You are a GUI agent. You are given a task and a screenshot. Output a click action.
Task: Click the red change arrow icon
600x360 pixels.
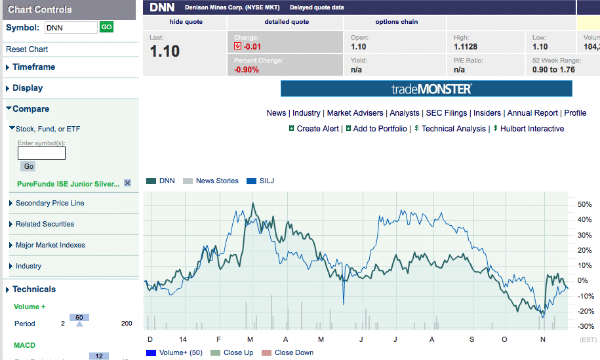pyautogui.click(x=238, y=46)
